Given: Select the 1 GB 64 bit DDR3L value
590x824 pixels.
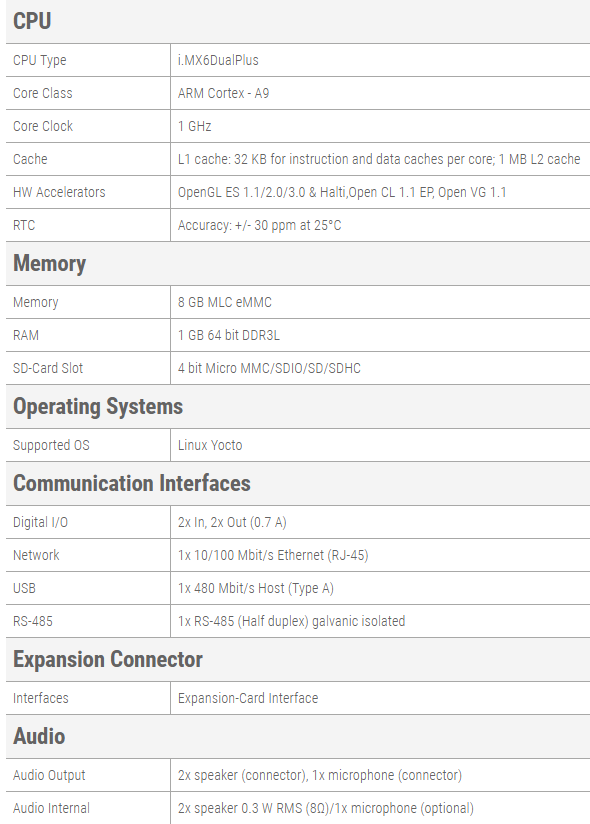Looking at the screenshot, I should pyautogui.click(x=229, y=335).
